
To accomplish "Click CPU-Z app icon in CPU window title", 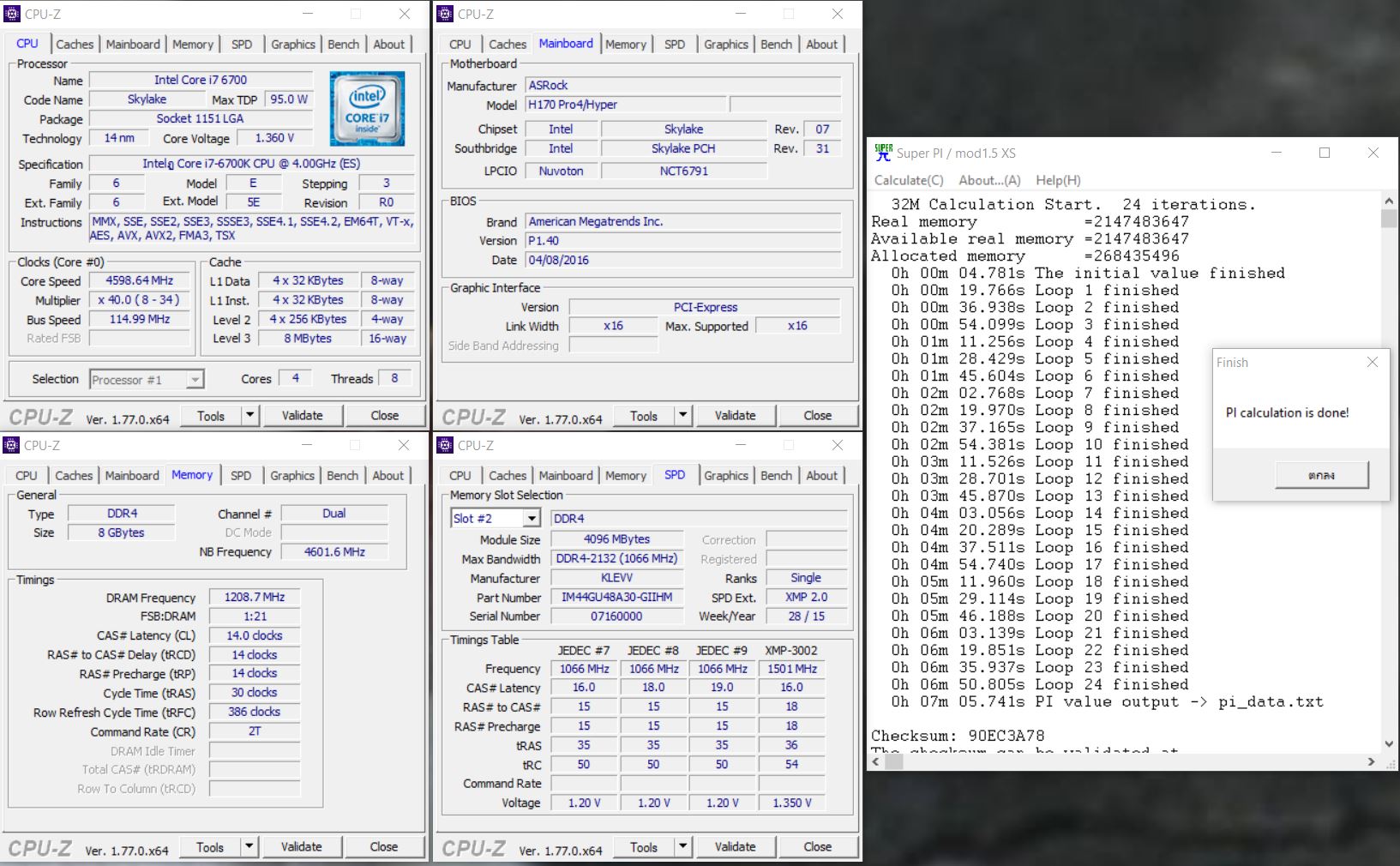I will click(11, 14).
